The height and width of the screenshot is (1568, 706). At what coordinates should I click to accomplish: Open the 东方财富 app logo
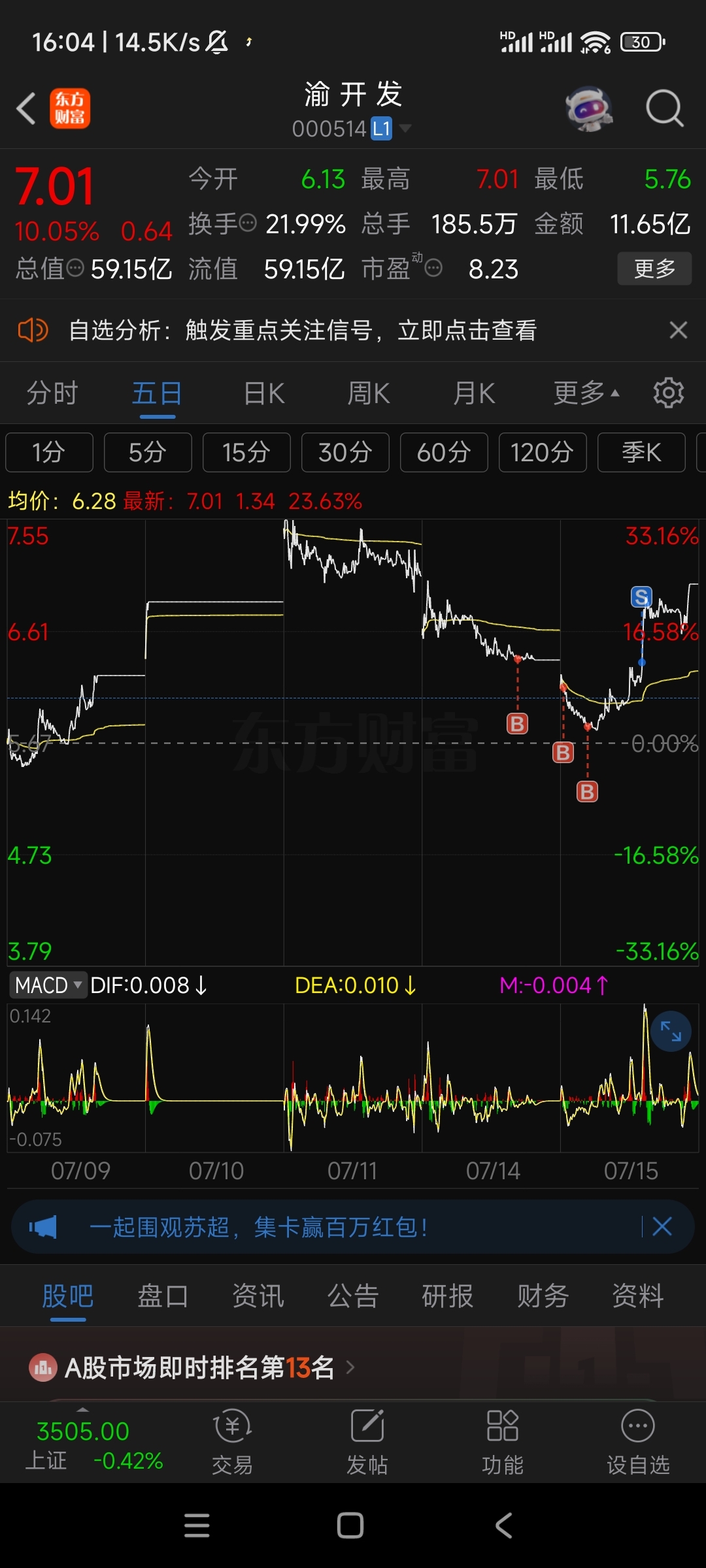point(70,108)
